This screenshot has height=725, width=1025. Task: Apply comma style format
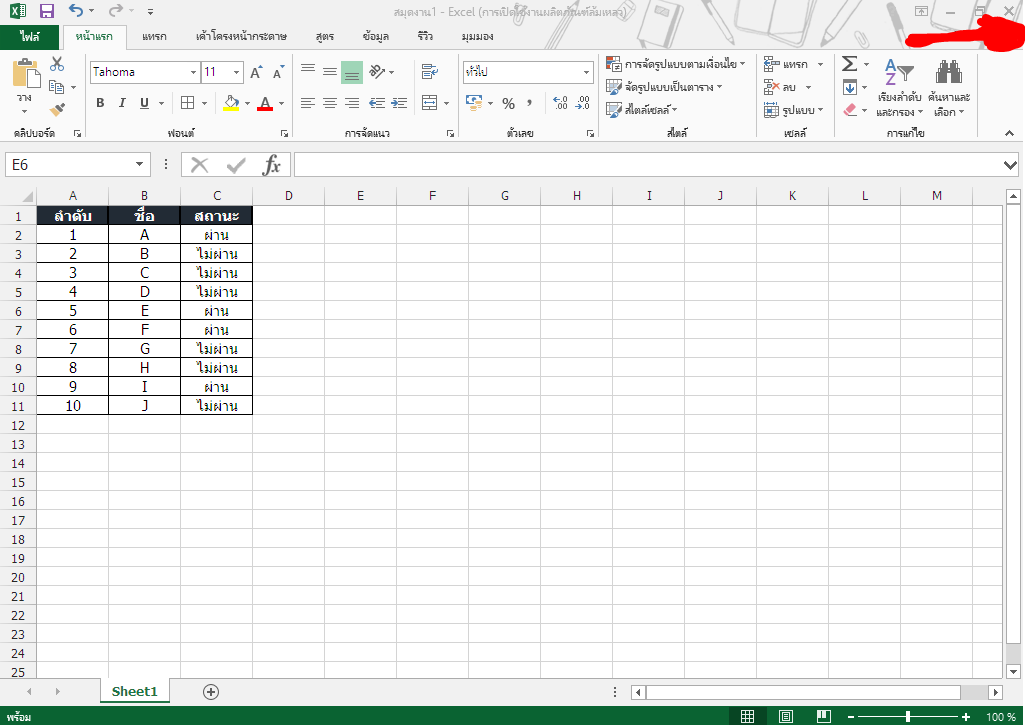click(x=529, y=103)
